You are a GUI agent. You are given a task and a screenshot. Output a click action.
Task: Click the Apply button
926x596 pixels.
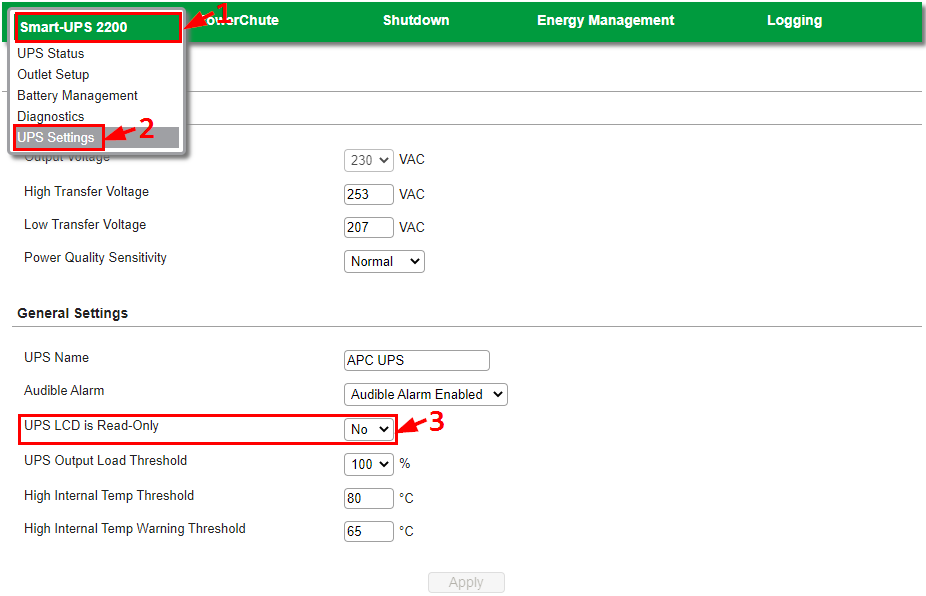466,582
